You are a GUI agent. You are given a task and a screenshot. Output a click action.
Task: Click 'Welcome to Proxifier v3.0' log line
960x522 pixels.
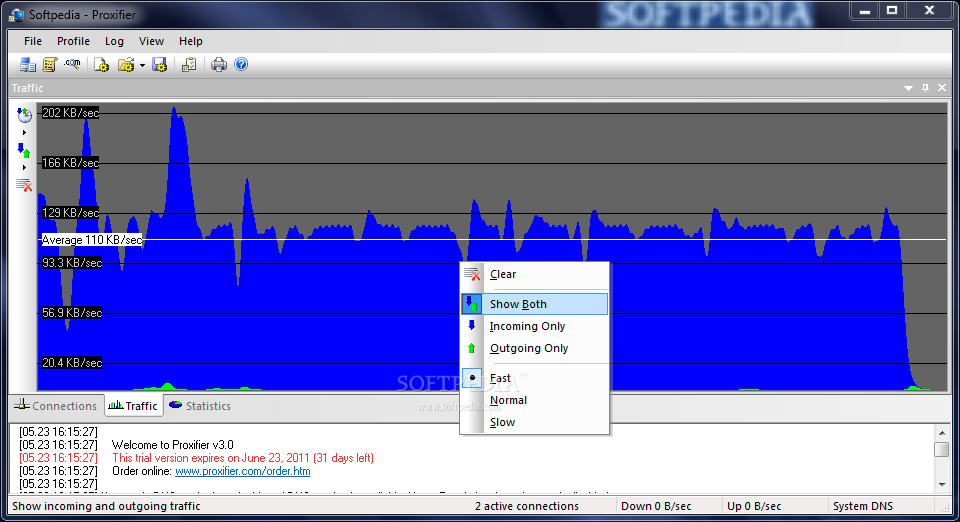pos(172,445)
